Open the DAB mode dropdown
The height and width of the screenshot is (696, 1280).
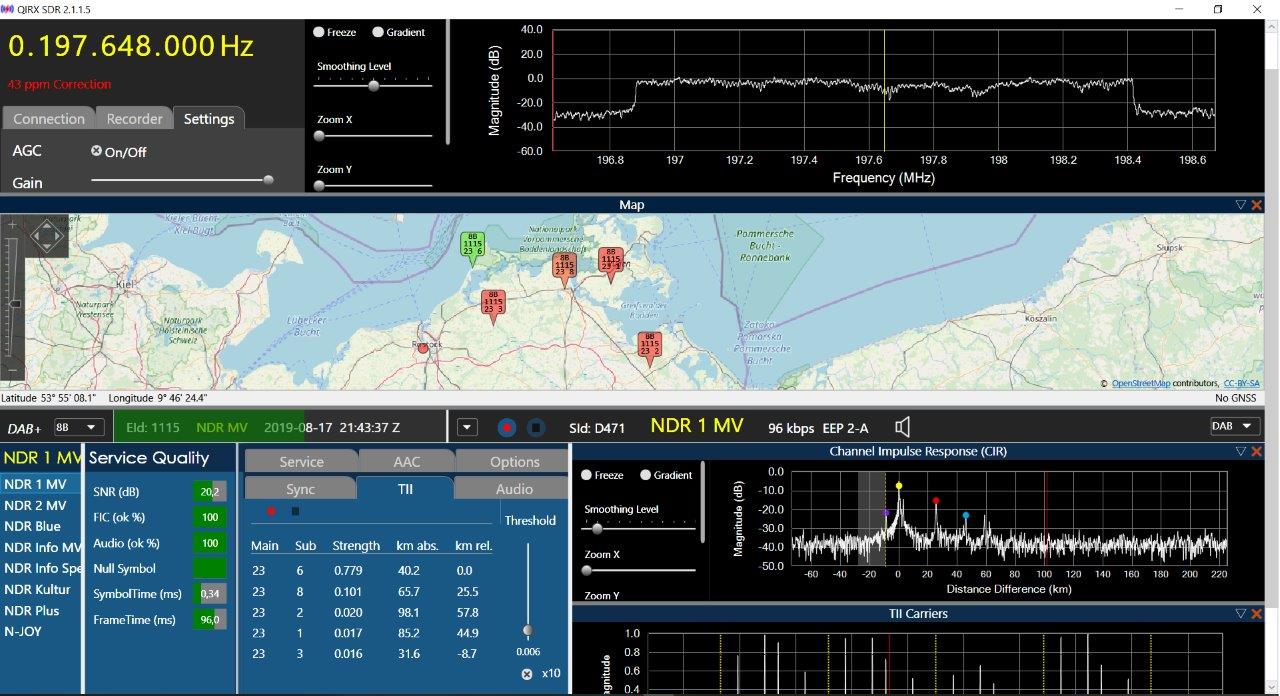pyautogui.click(x=1234, y=427)
